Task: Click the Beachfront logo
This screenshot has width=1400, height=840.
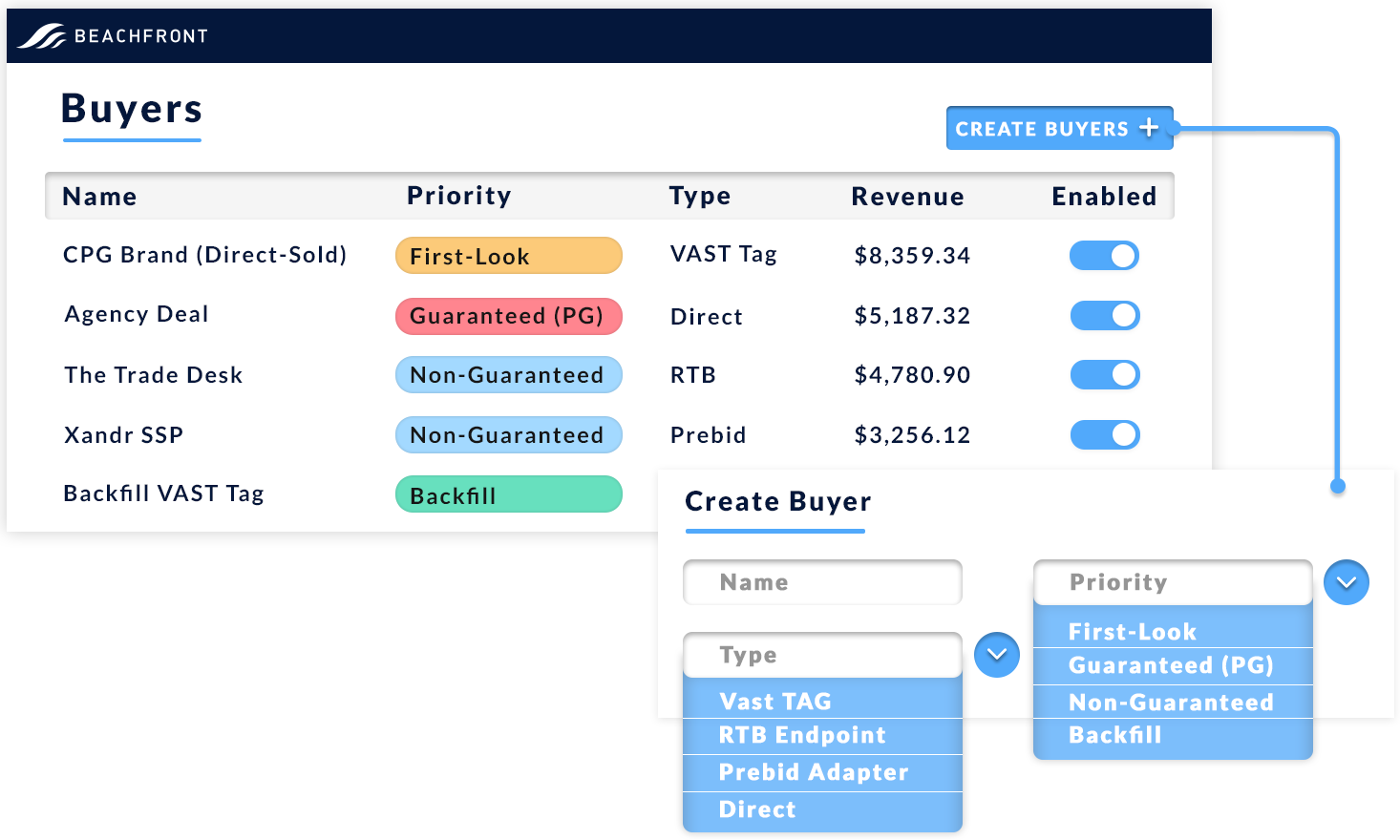Action: 113,36
